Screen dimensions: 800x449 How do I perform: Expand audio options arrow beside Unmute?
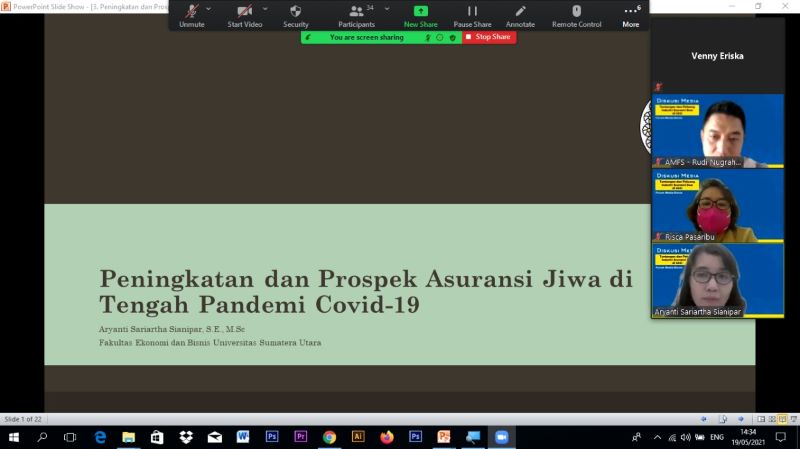209,9
